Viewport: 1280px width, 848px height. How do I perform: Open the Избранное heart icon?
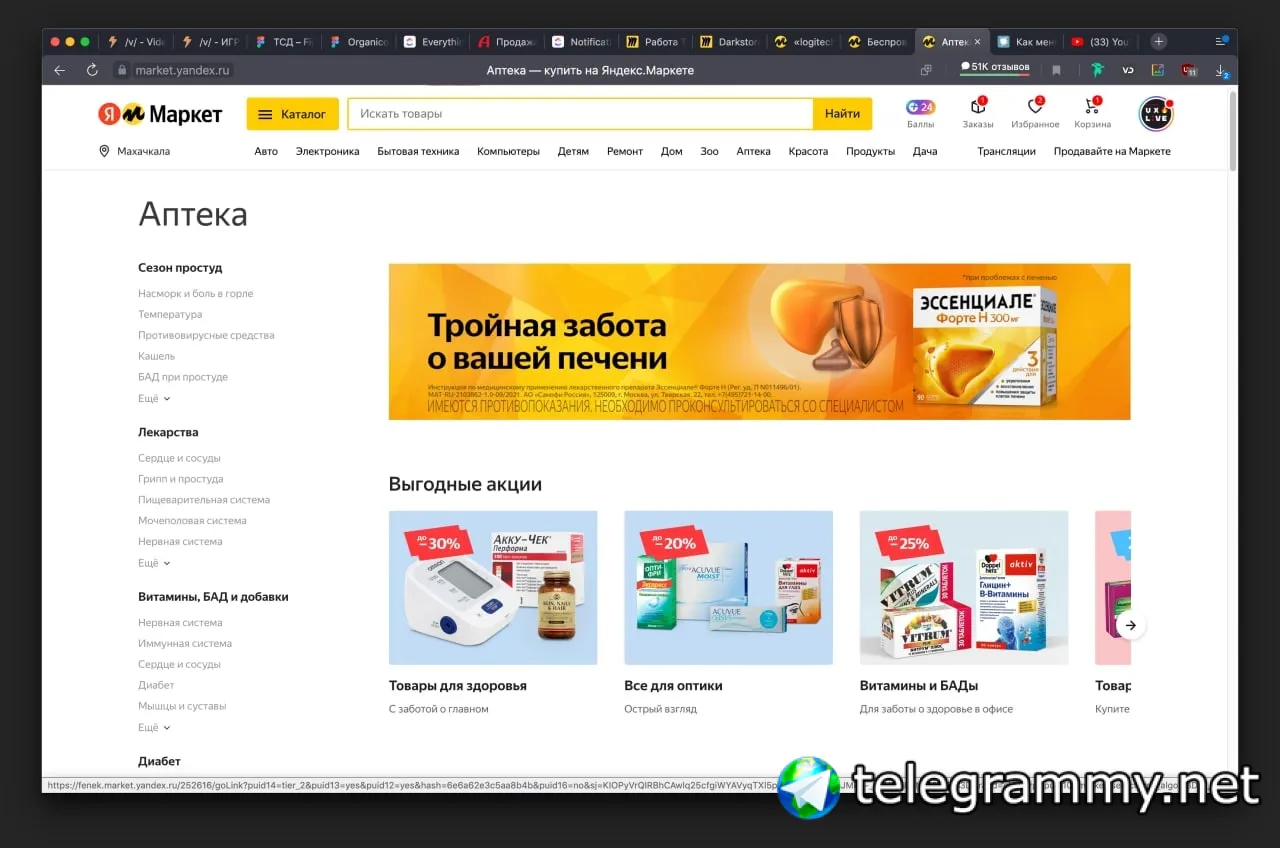pos(1035,107)
